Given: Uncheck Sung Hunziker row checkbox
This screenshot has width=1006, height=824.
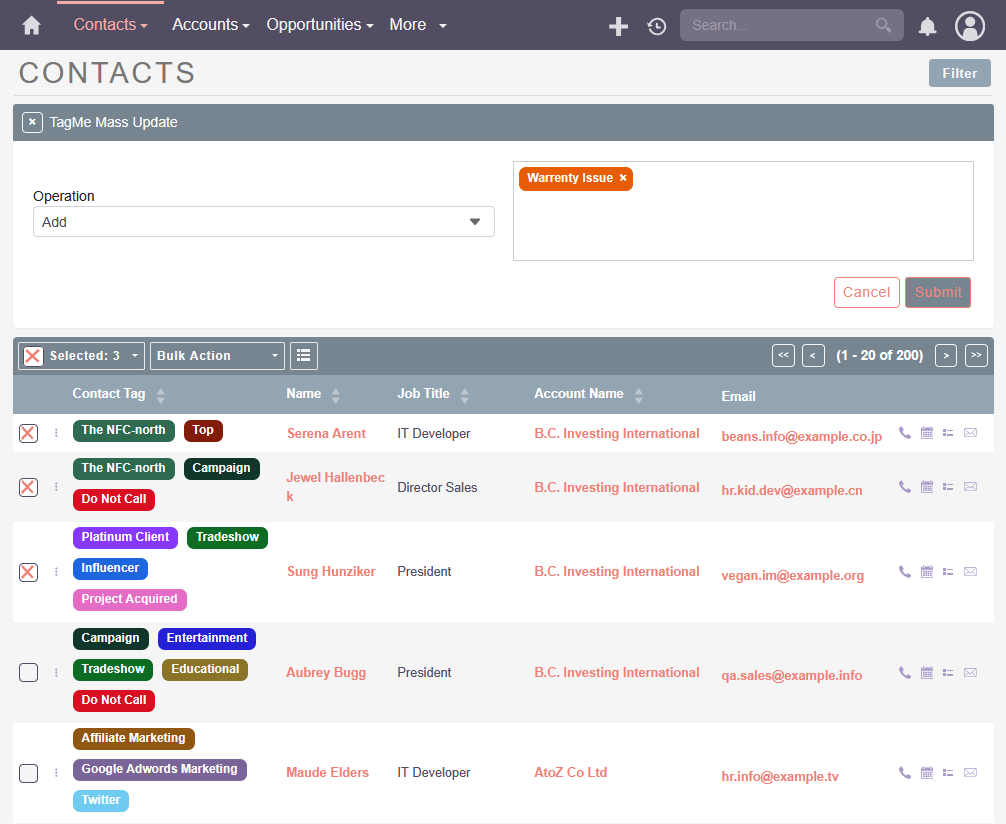Looking at the screenshot, I should 28,572.
